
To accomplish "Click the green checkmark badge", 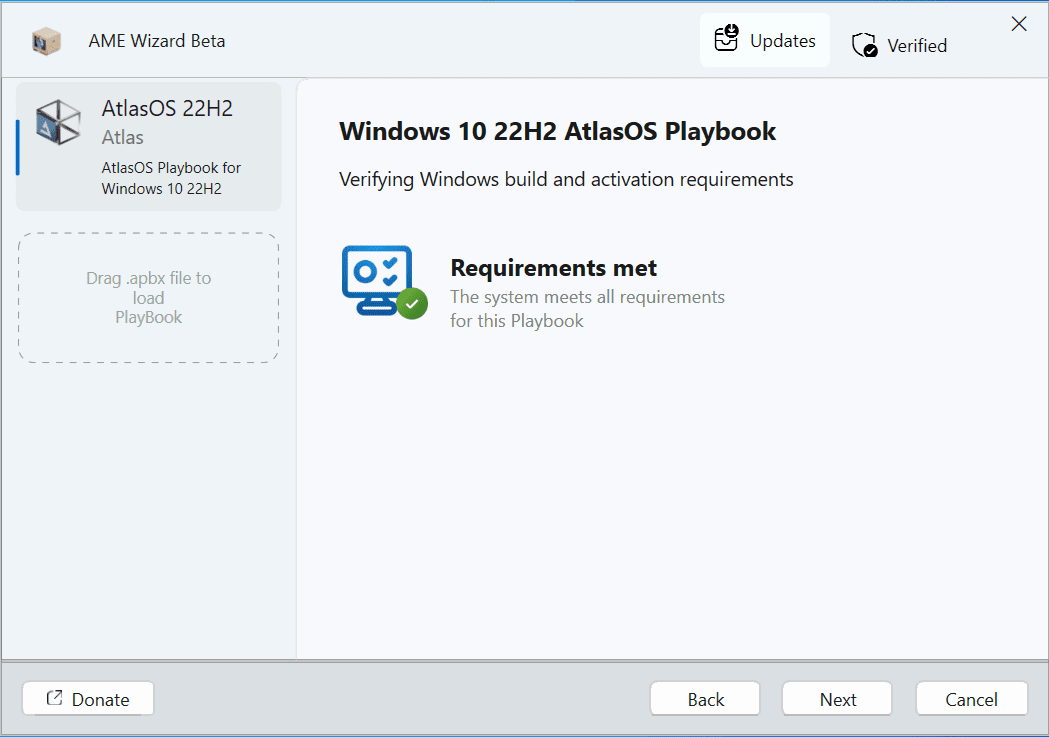I will click(x=411, y=303).
